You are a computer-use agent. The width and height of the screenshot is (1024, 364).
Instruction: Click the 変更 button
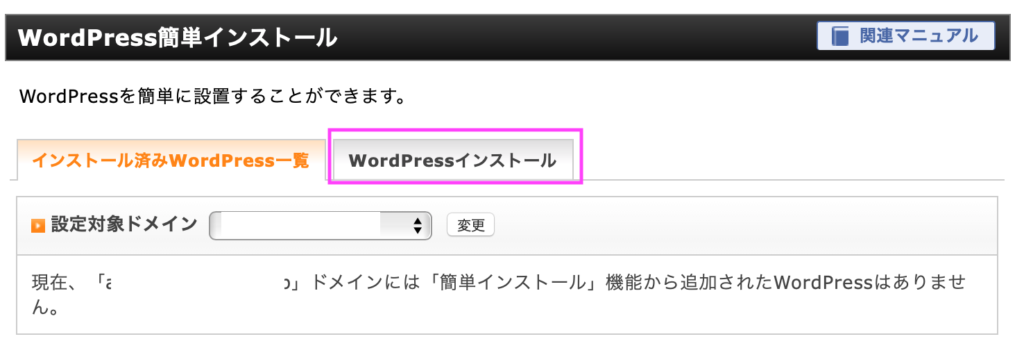[x=470, y=225]
